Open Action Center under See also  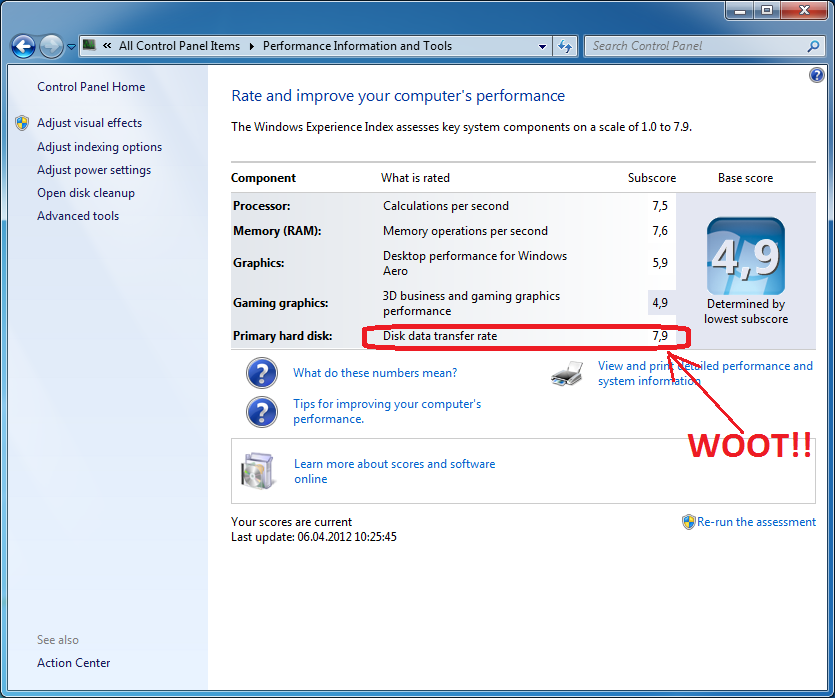[x=73, y=663]
